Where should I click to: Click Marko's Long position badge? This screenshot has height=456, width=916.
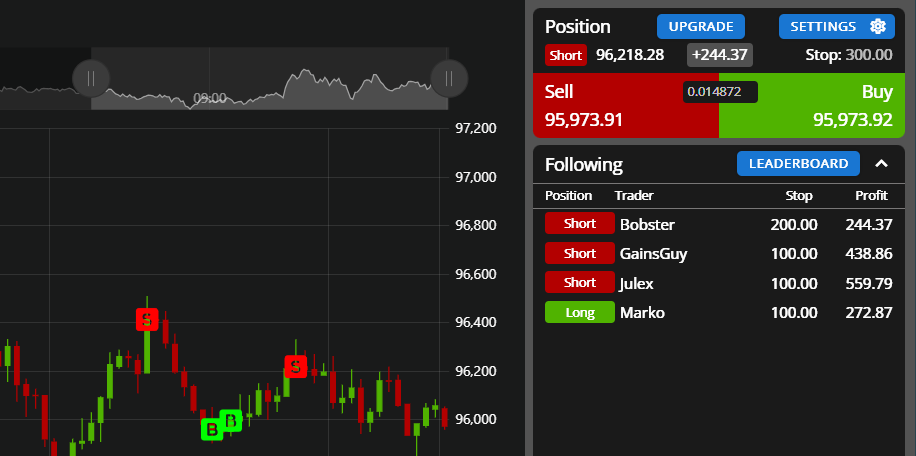[x=580, y=312]
